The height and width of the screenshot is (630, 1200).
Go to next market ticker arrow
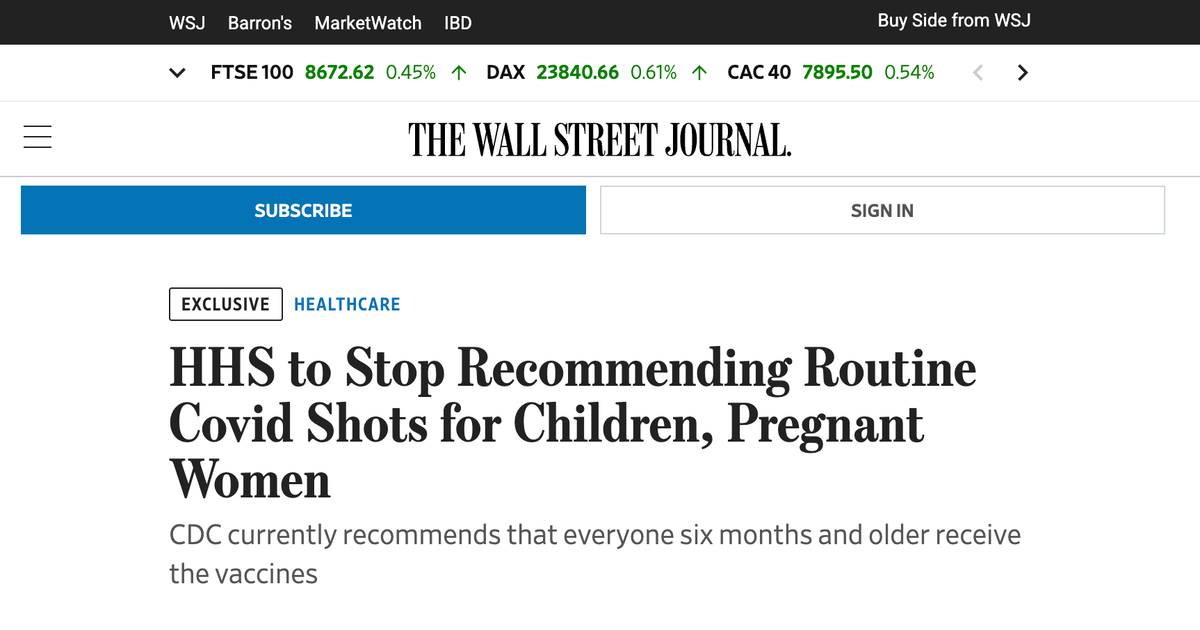[1022, 72]
